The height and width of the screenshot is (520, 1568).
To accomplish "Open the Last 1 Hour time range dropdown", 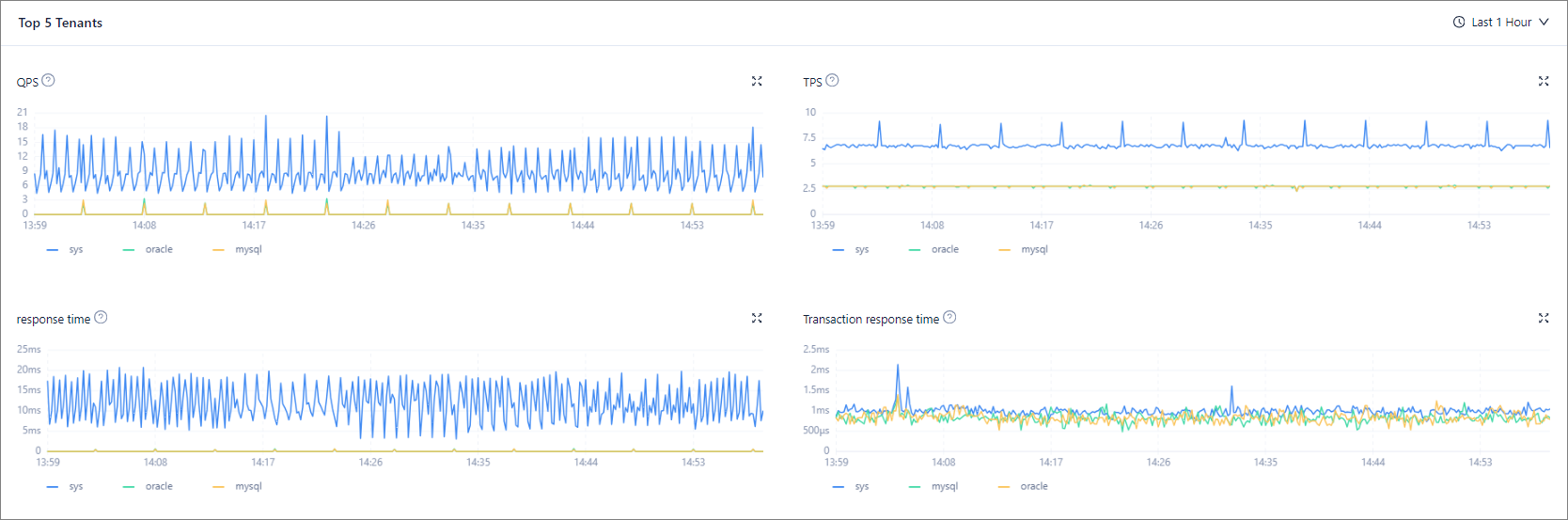I will click(1500, 23).
